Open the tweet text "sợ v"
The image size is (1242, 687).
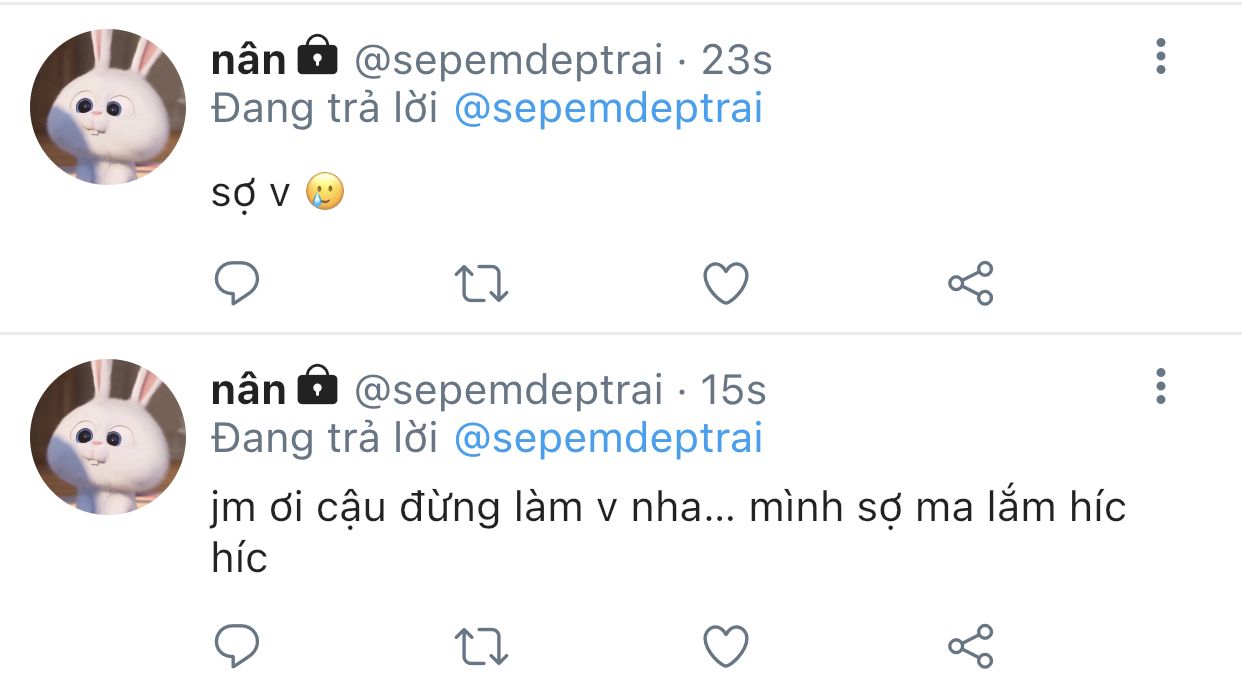(250, 193)
